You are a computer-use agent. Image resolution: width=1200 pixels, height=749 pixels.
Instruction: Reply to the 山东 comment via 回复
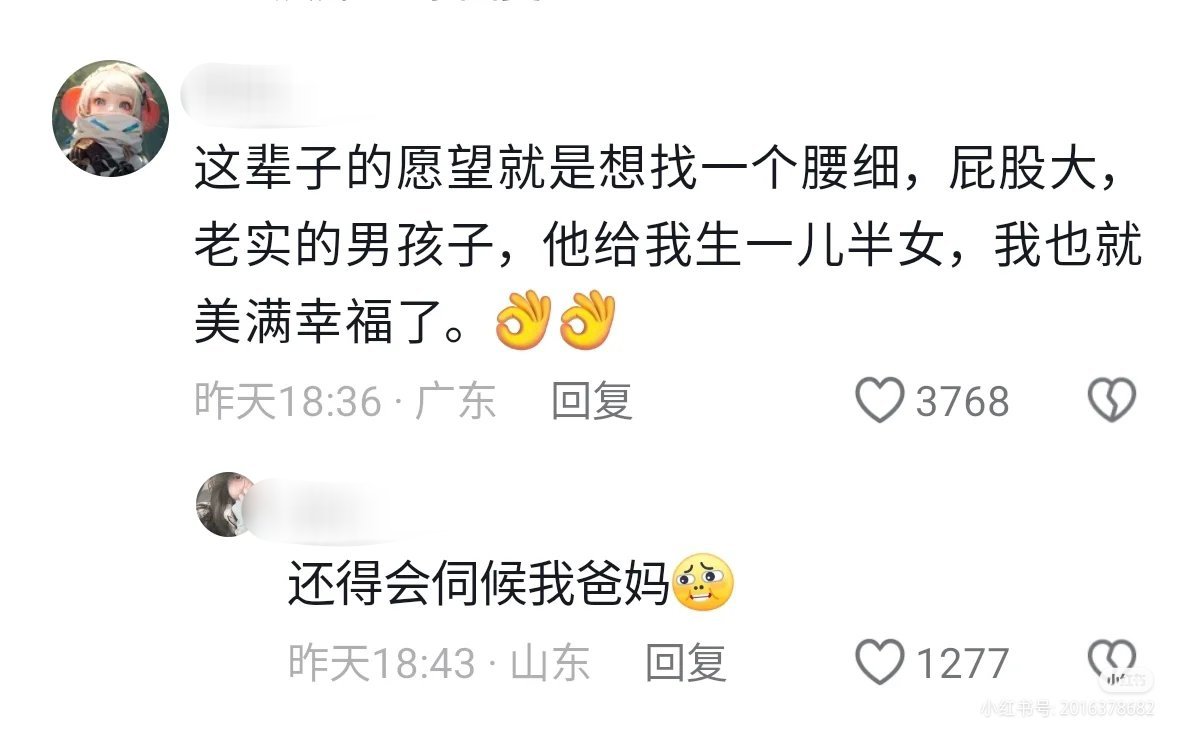pyautogui.click(x=686, y=662)
